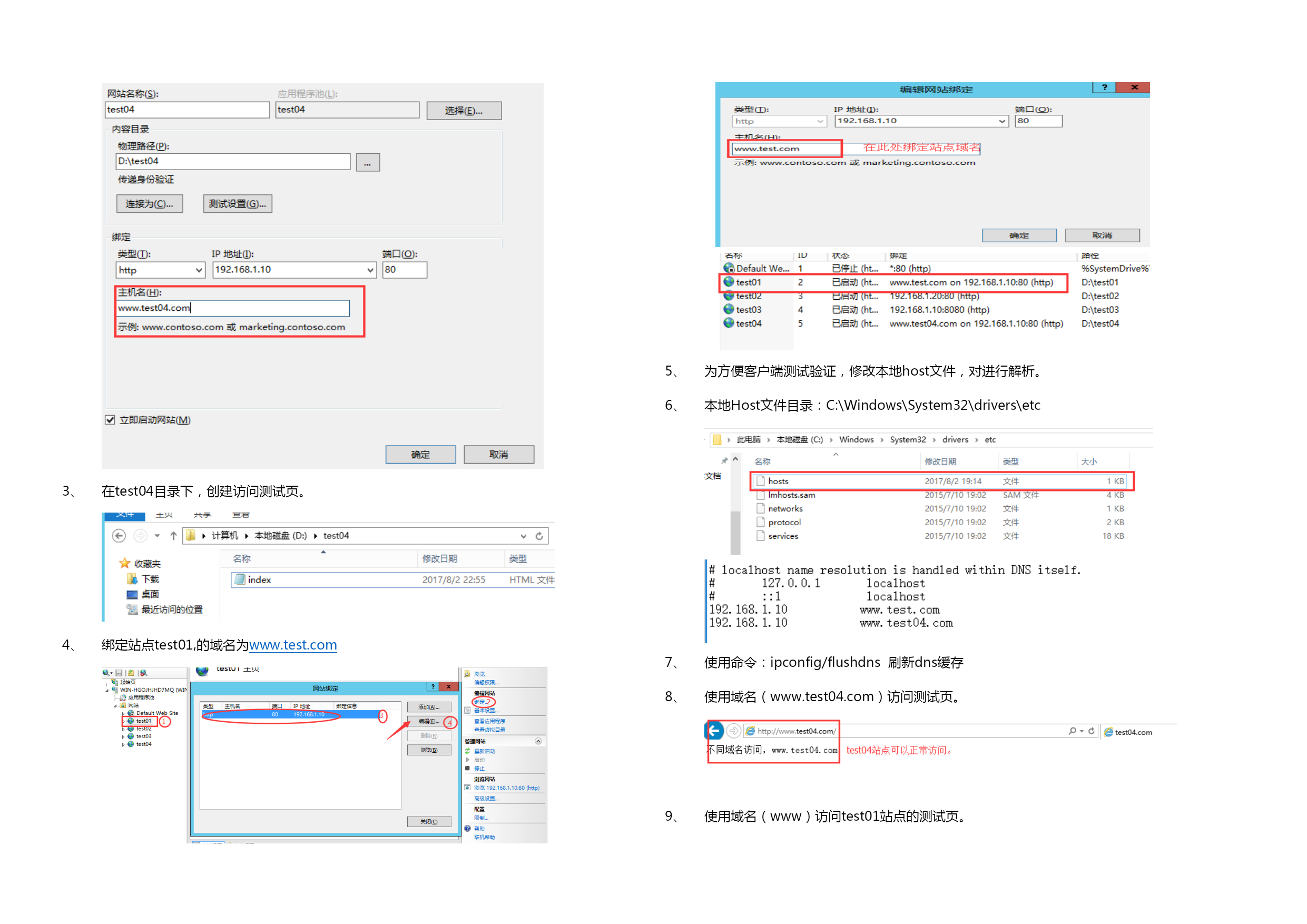The image size is (1307, 924).
Task: Click the 网站名称 test04 input field
Action: 188,109
